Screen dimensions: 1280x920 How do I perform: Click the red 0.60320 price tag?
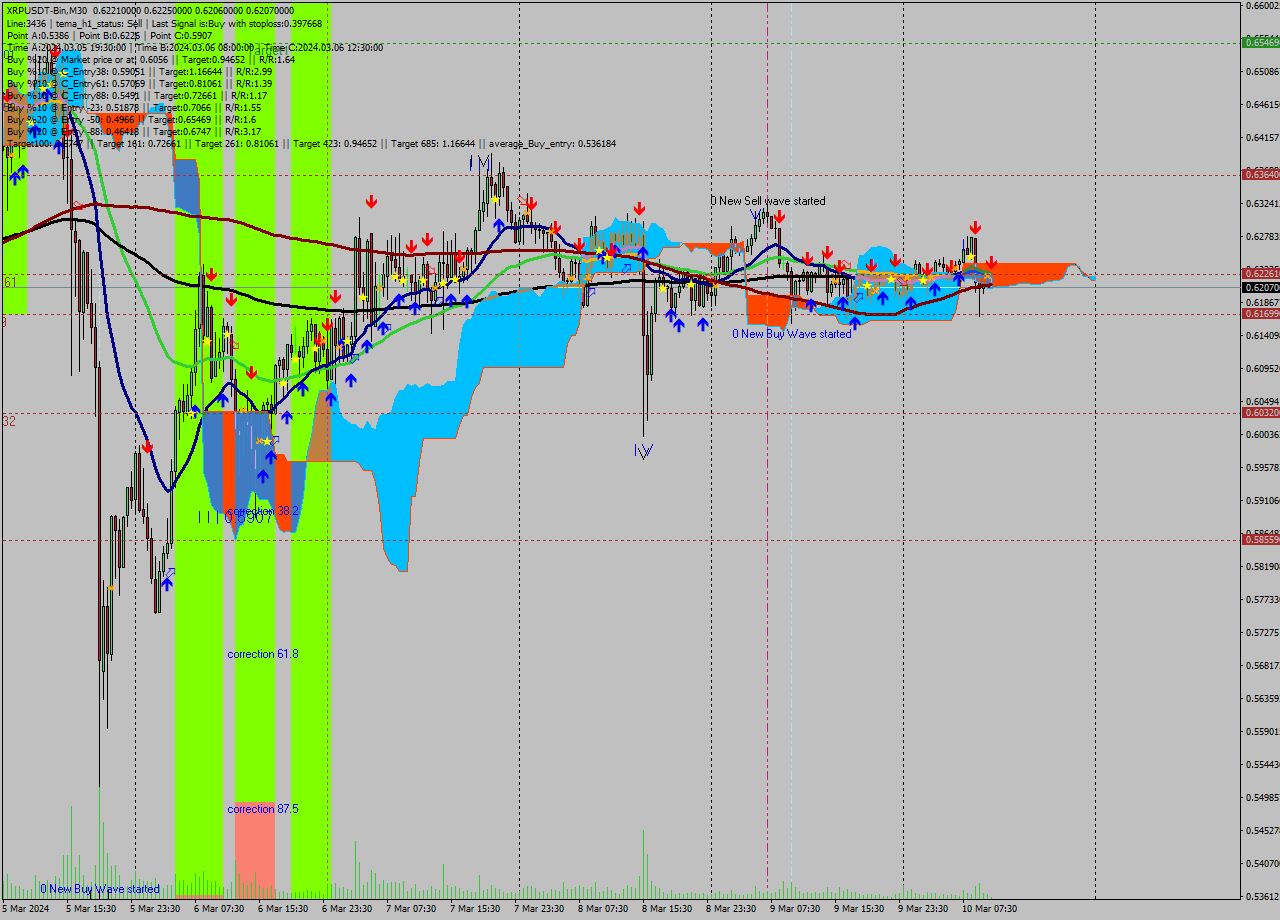tap(1260, 412)
